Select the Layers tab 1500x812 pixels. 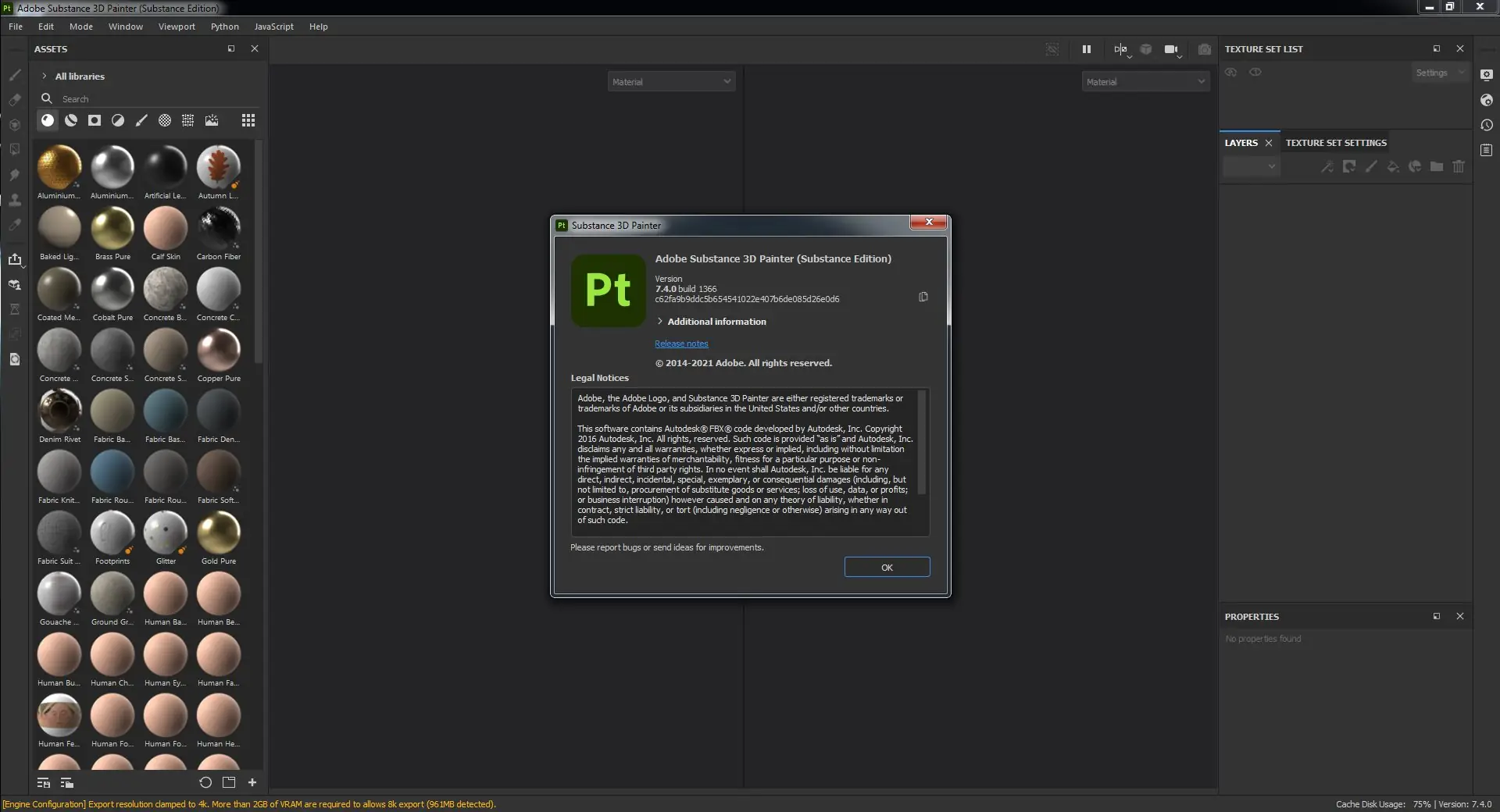click(1241, 143)
